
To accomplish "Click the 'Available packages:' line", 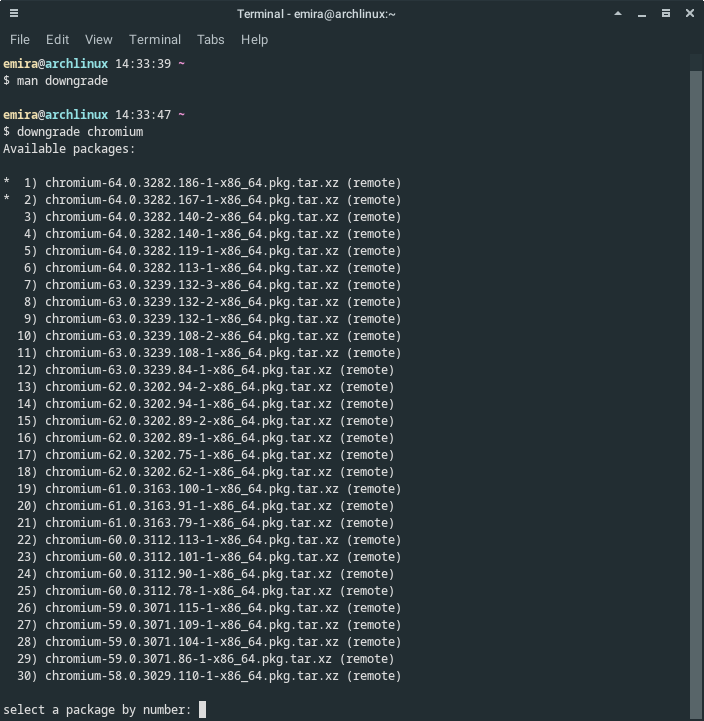I will [x=69, y=149].
